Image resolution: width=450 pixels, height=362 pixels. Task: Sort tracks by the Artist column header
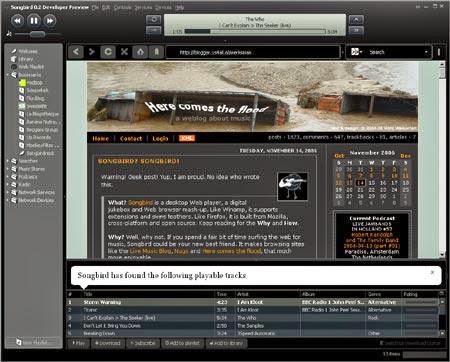coord(267,294)
